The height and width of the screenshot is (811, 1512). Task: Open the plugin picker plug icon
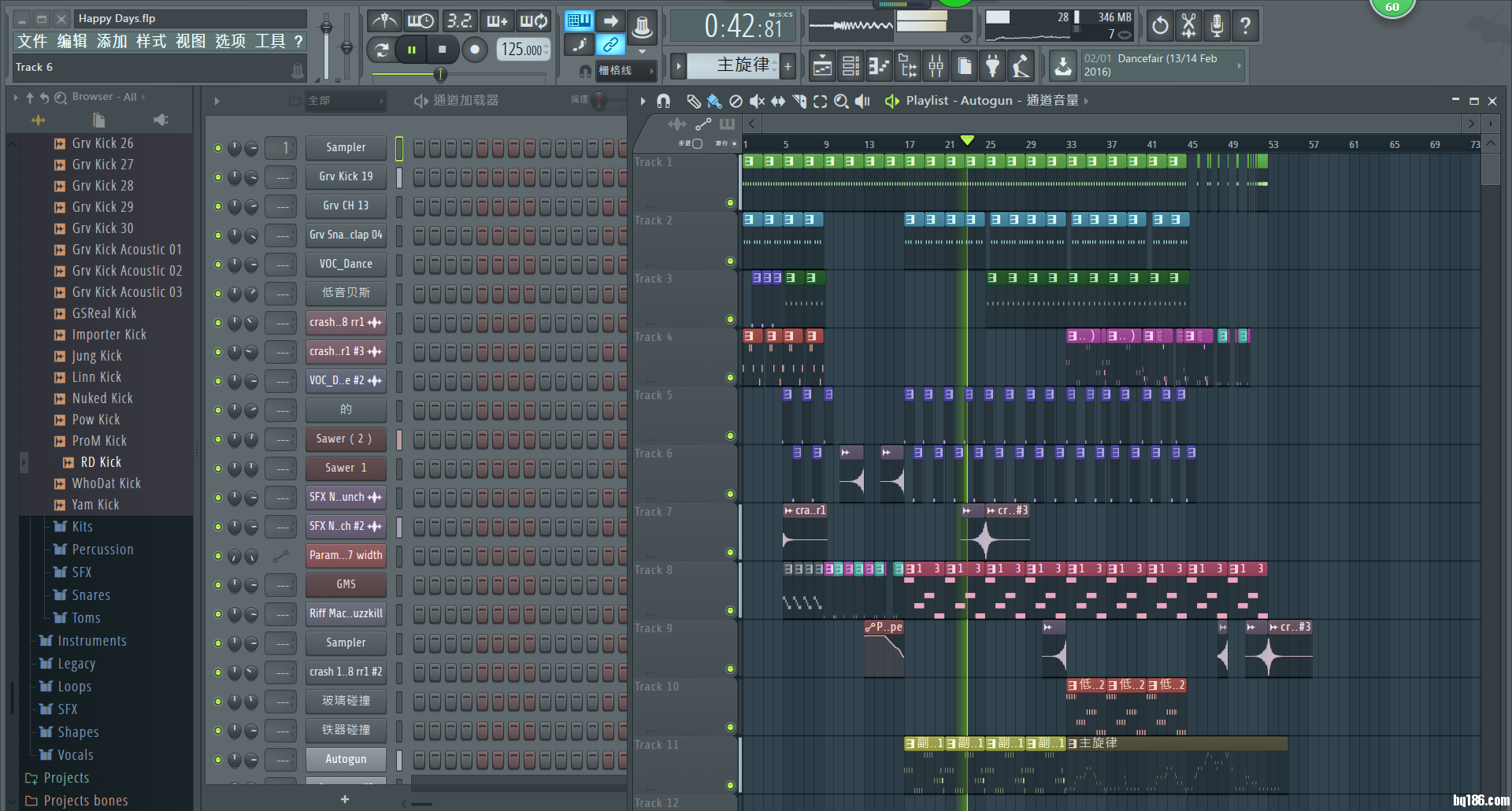click(x=992, y=67)
